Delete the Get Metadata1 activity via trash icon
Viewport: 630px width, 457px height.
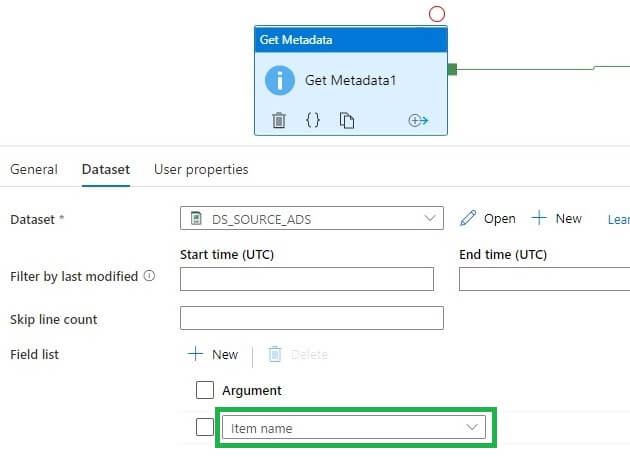click(x=279, y=120)
